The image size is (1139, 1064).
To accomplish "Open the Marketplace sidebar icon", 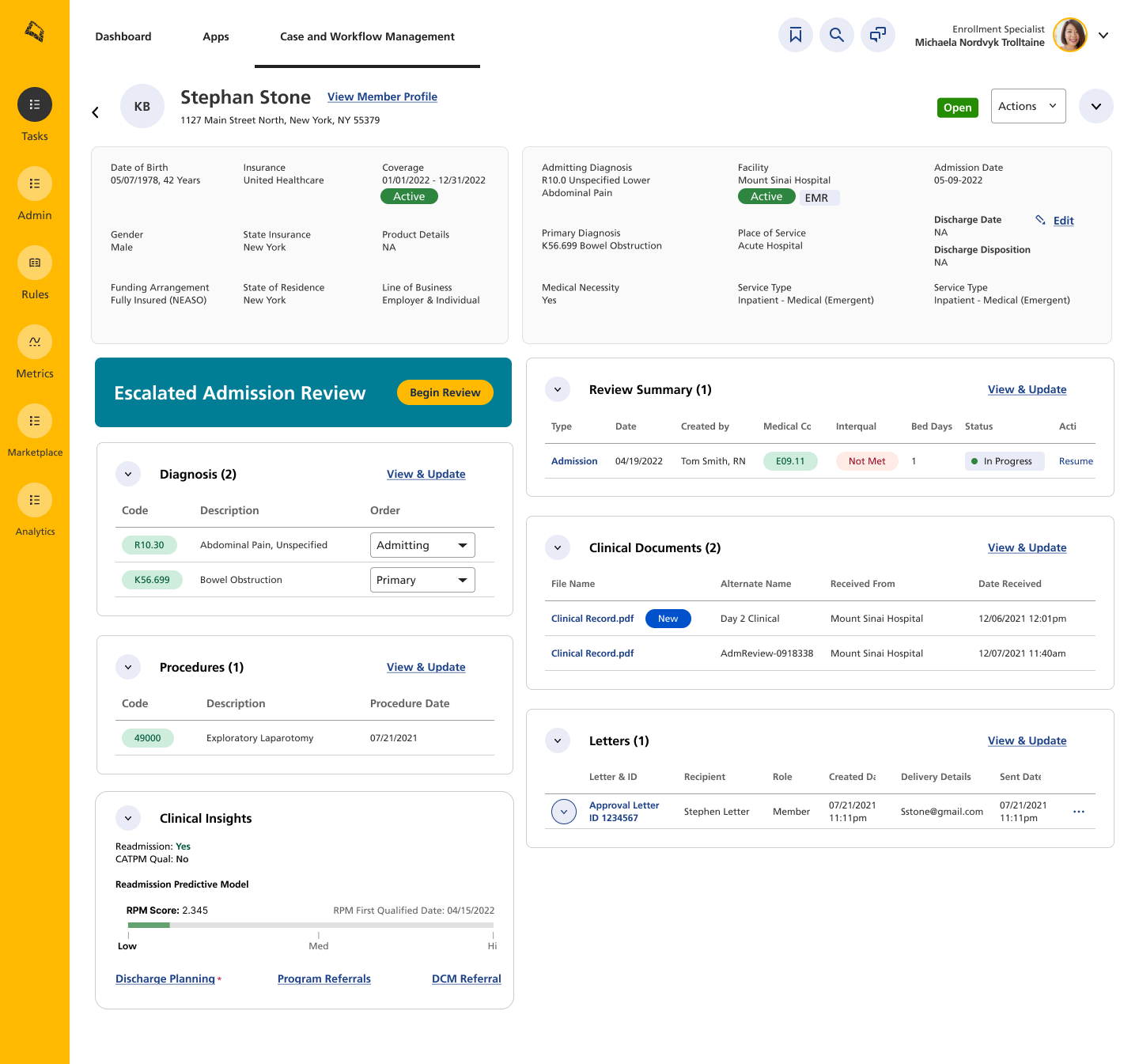I will (35, 421).
